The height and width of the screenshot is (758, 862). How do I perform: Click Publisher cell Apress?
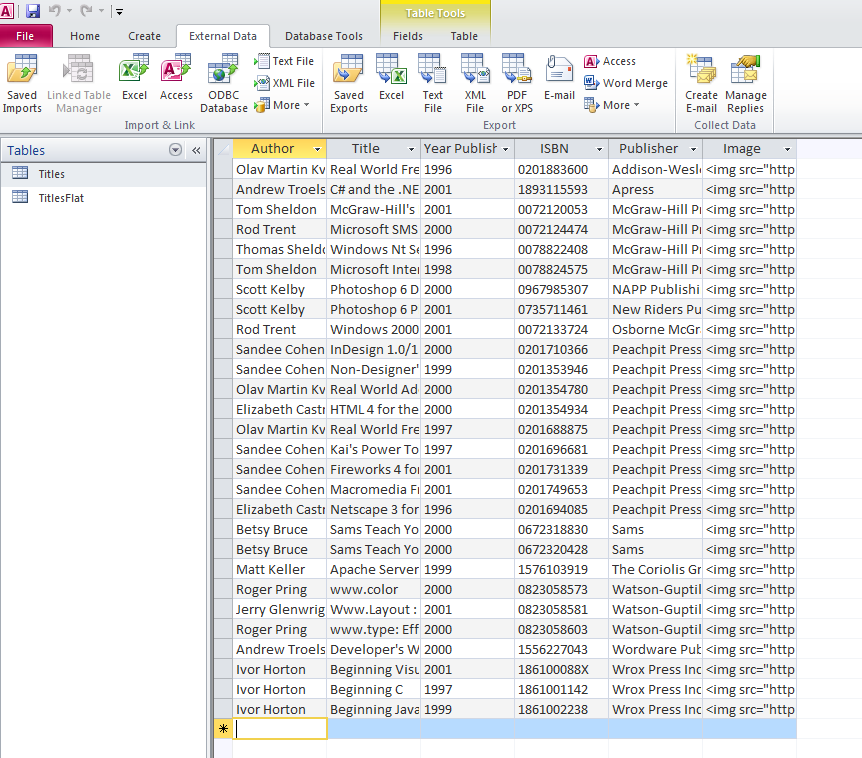[655, 190]
